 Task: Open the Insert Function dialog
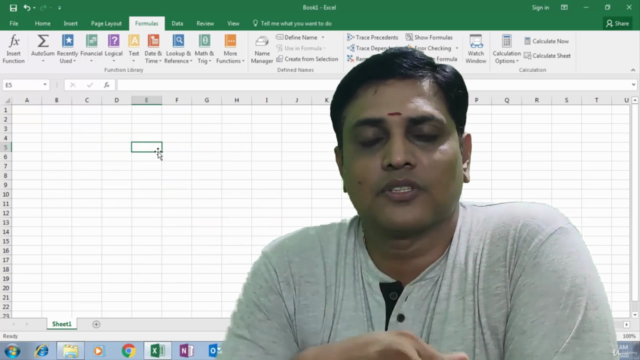[x=13, y=49]
